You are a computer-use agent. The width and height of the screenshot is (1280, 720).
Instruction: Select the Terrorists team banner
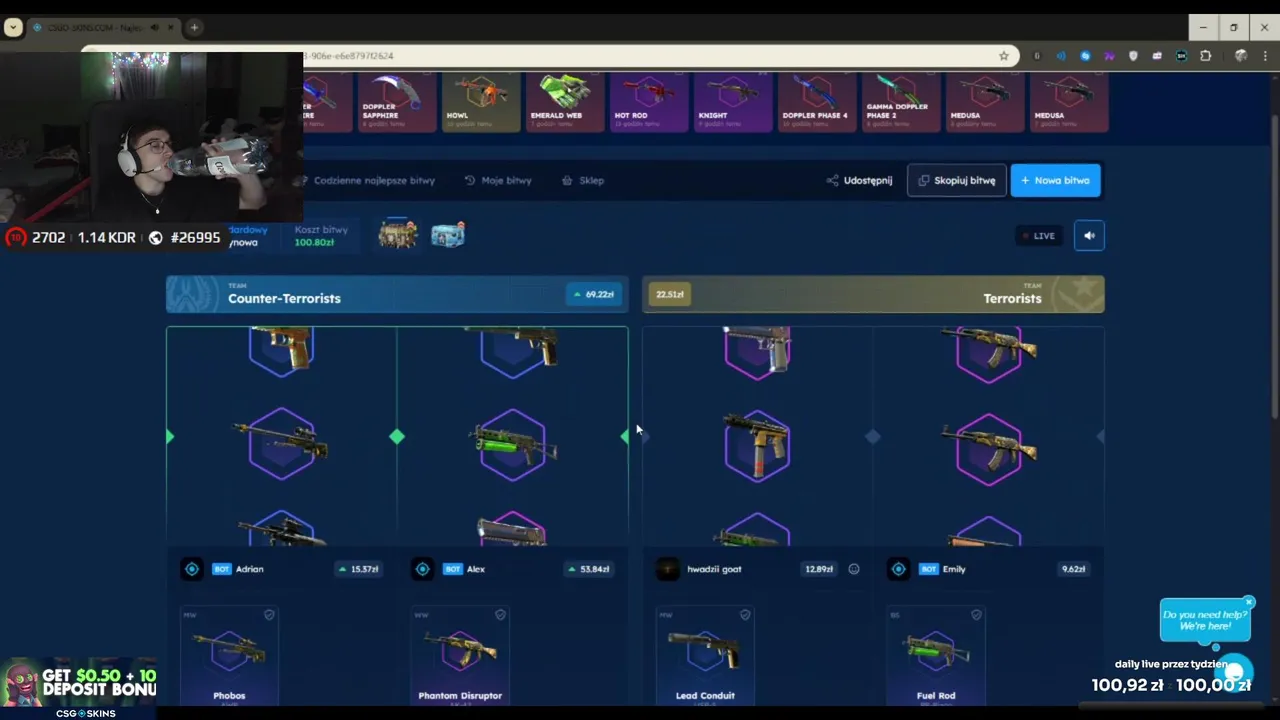[873, 294]
